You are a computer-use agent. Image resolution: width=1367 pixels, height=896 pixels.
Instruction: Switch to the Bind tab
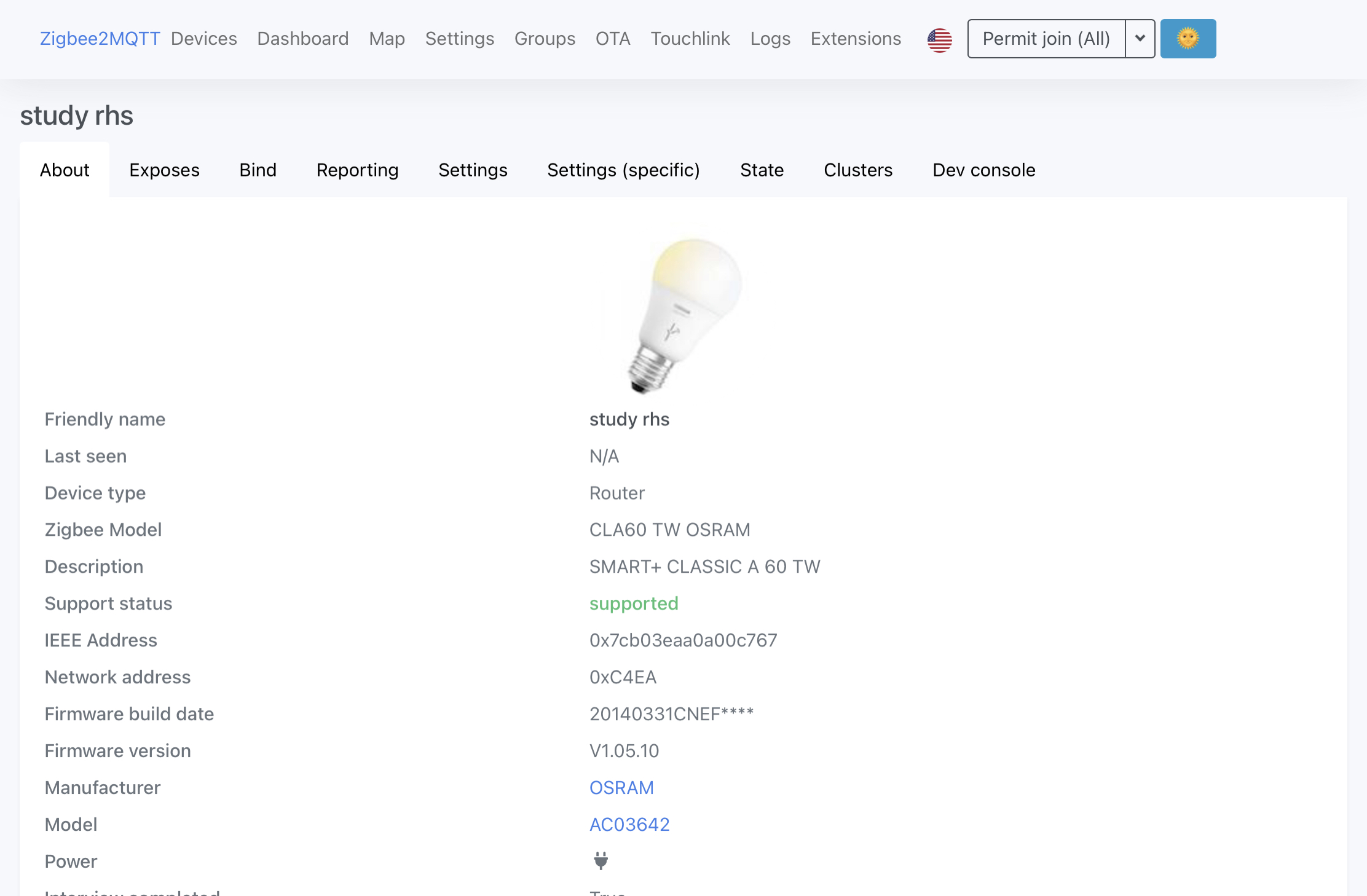coord(258,170)
